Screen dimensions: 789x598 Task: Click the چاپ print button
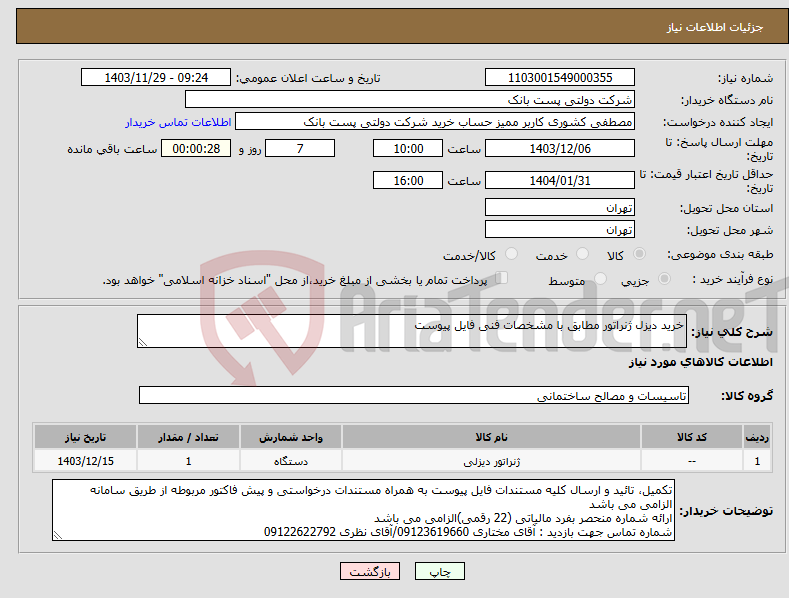click(440, 571)
